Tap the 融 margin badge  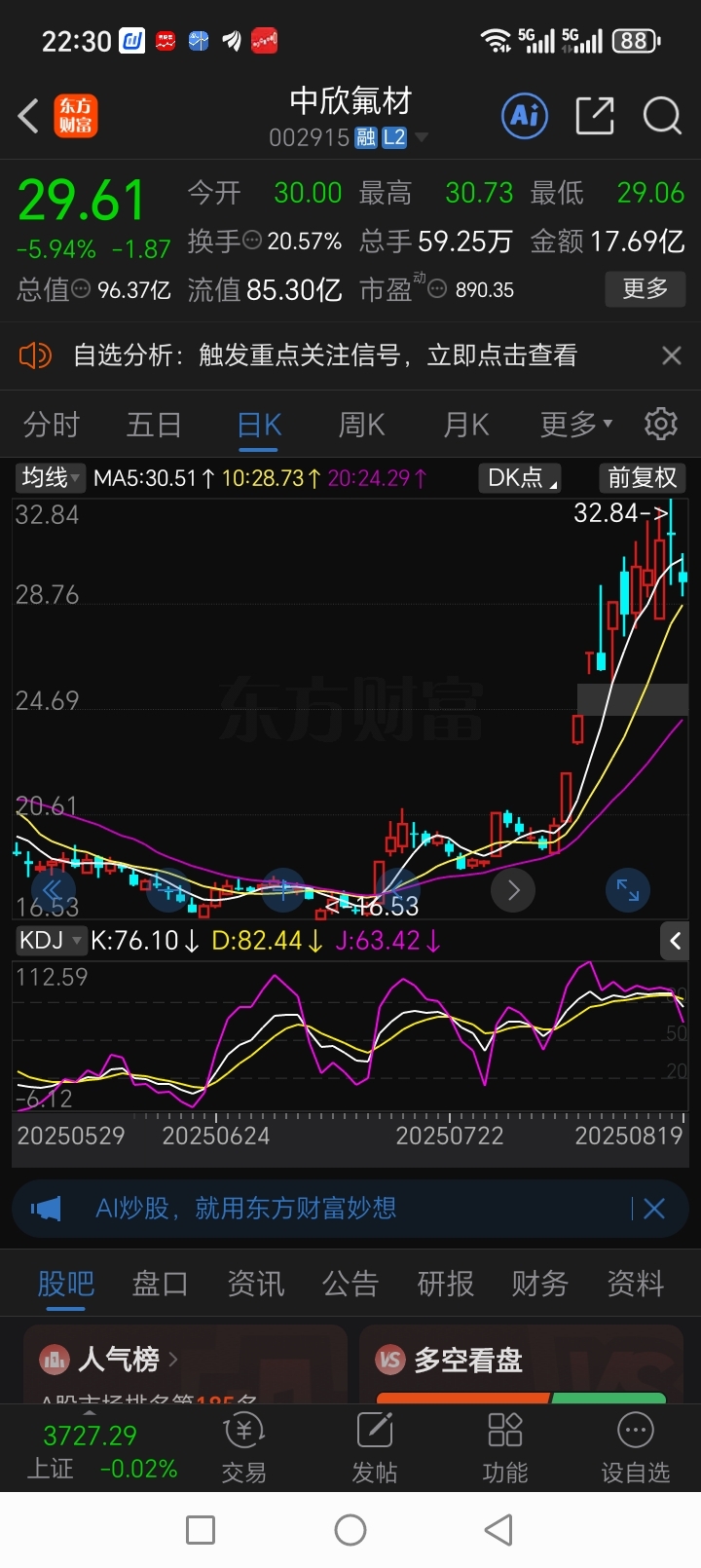click(x=366, y=137)
